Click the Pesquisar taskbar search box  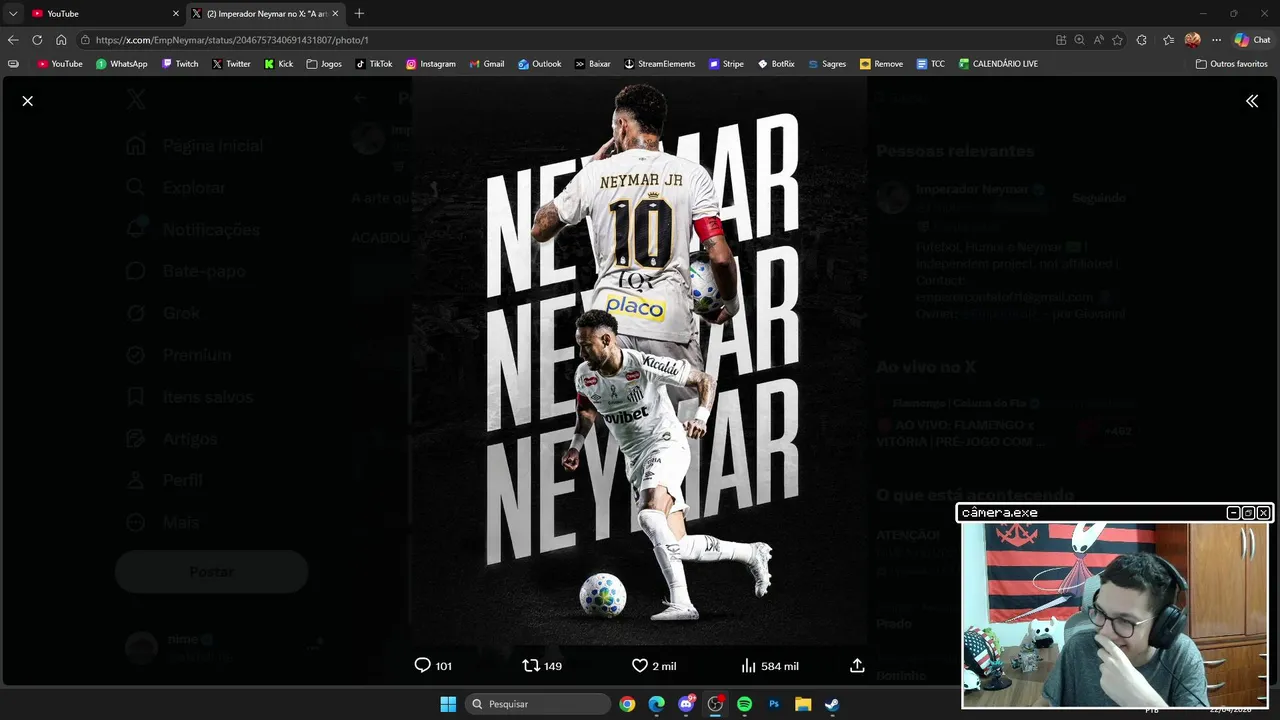point(538,704)
